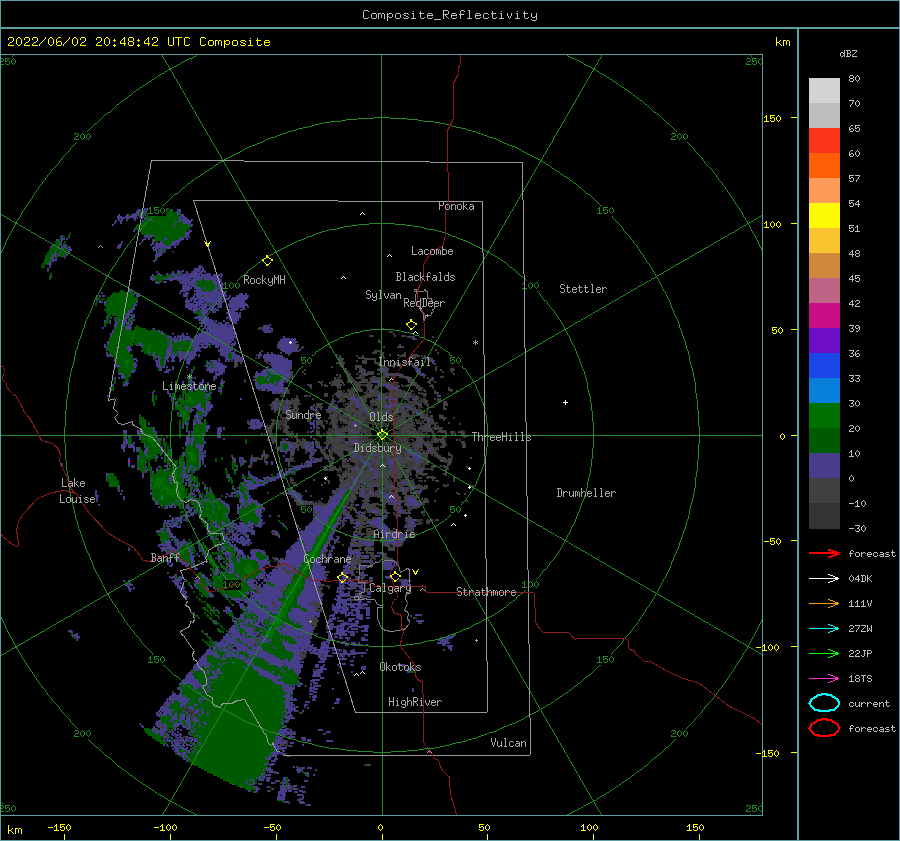Viewport: 900px width, 841px height.
Task: Click the red forecast ellipse legend icon
Action: 824,728
